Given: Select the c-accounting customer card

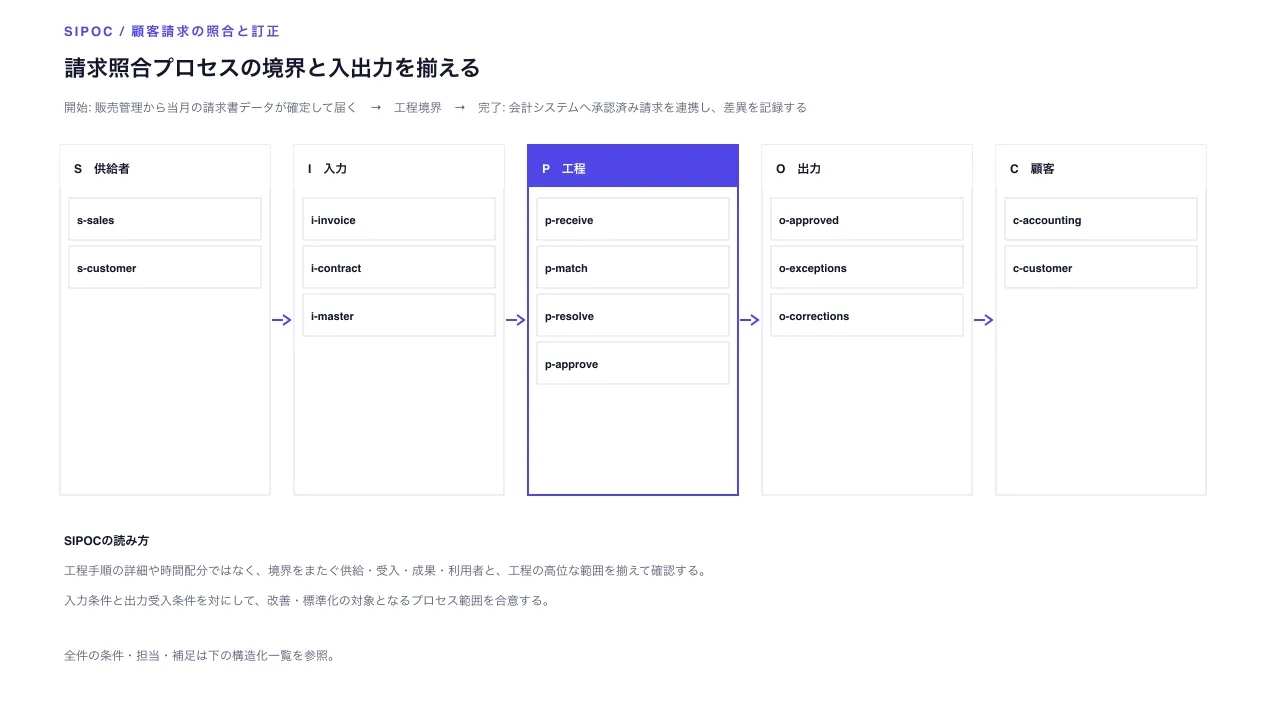Looking at the screenshot, I should tap(1101, 219).
